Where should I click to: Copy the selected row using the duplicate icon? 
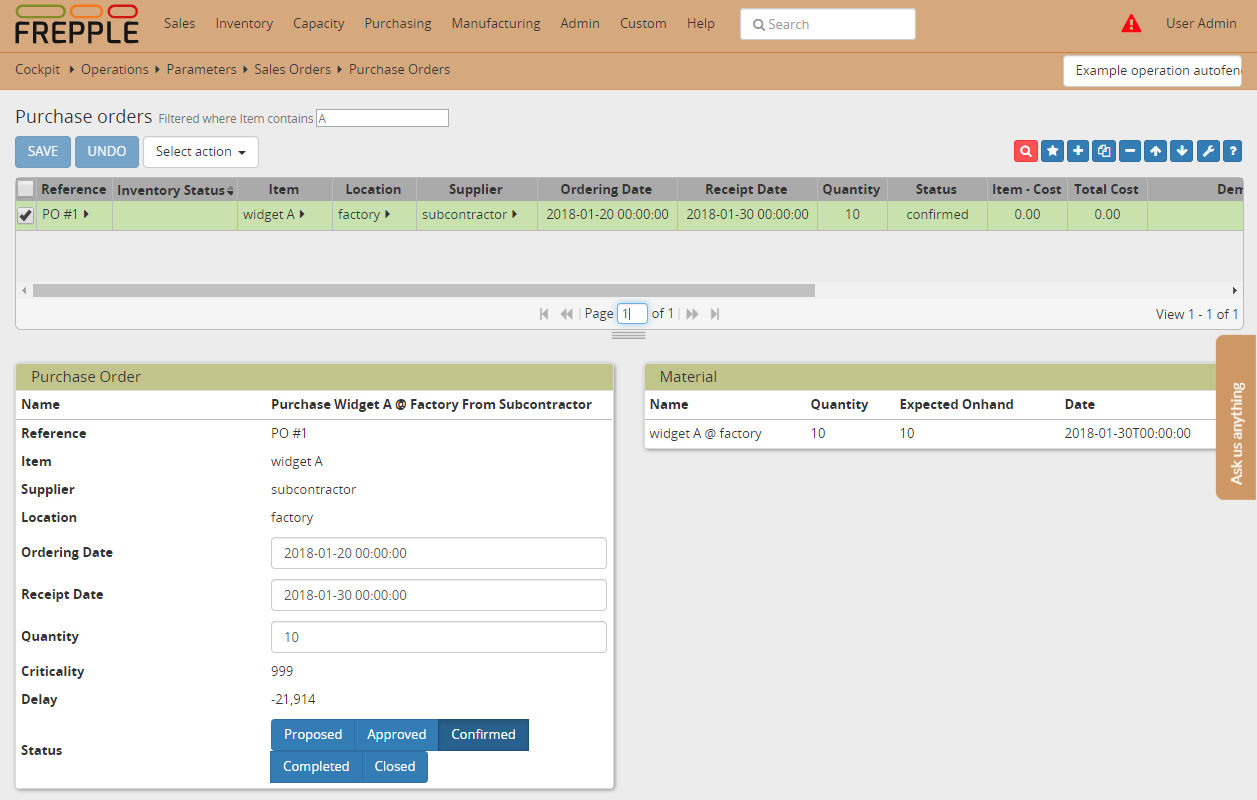click(x=1103, y=150)
